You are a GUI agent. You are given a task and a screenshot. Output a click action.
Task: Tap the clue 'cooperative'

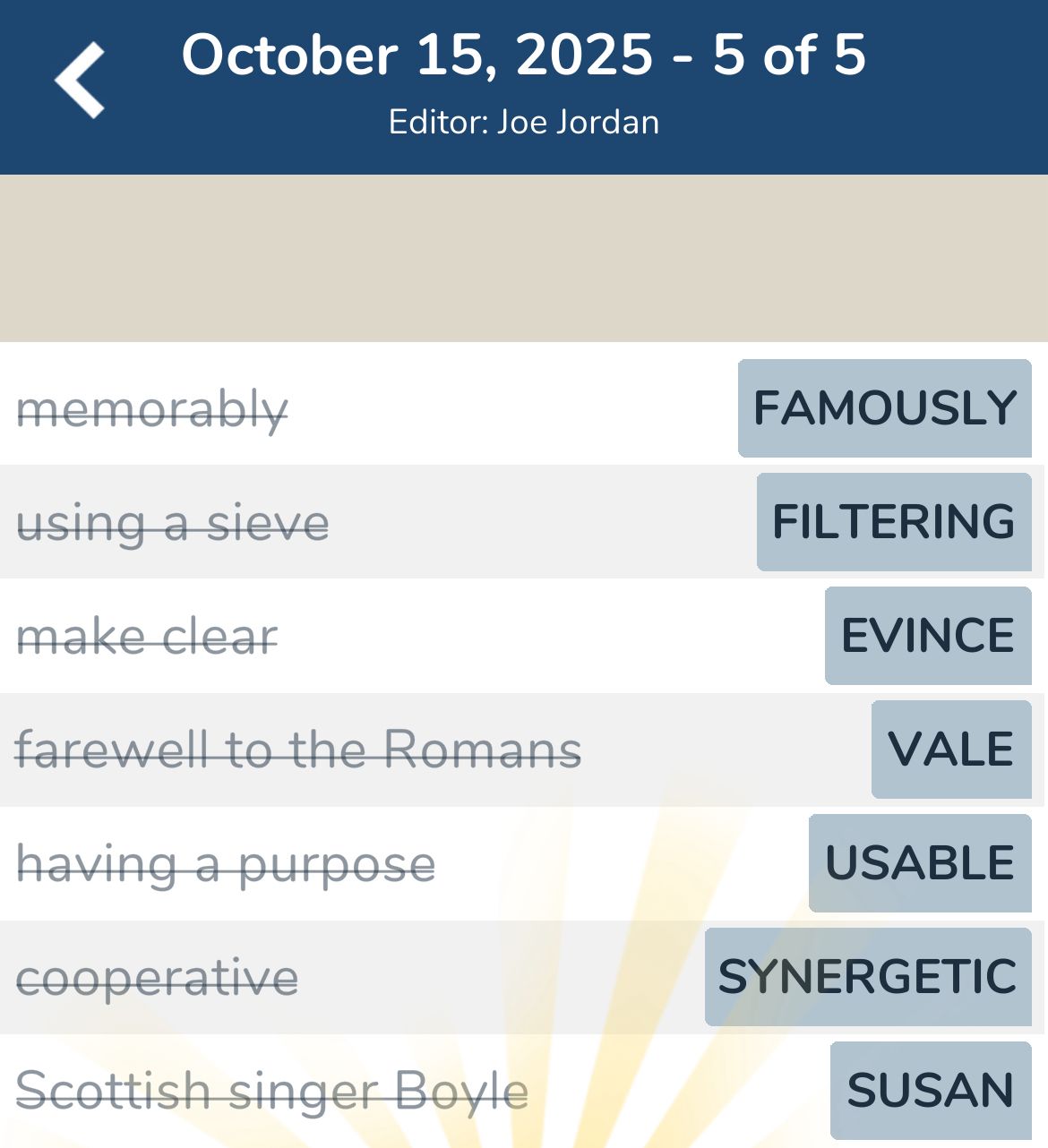click(158, 977)
